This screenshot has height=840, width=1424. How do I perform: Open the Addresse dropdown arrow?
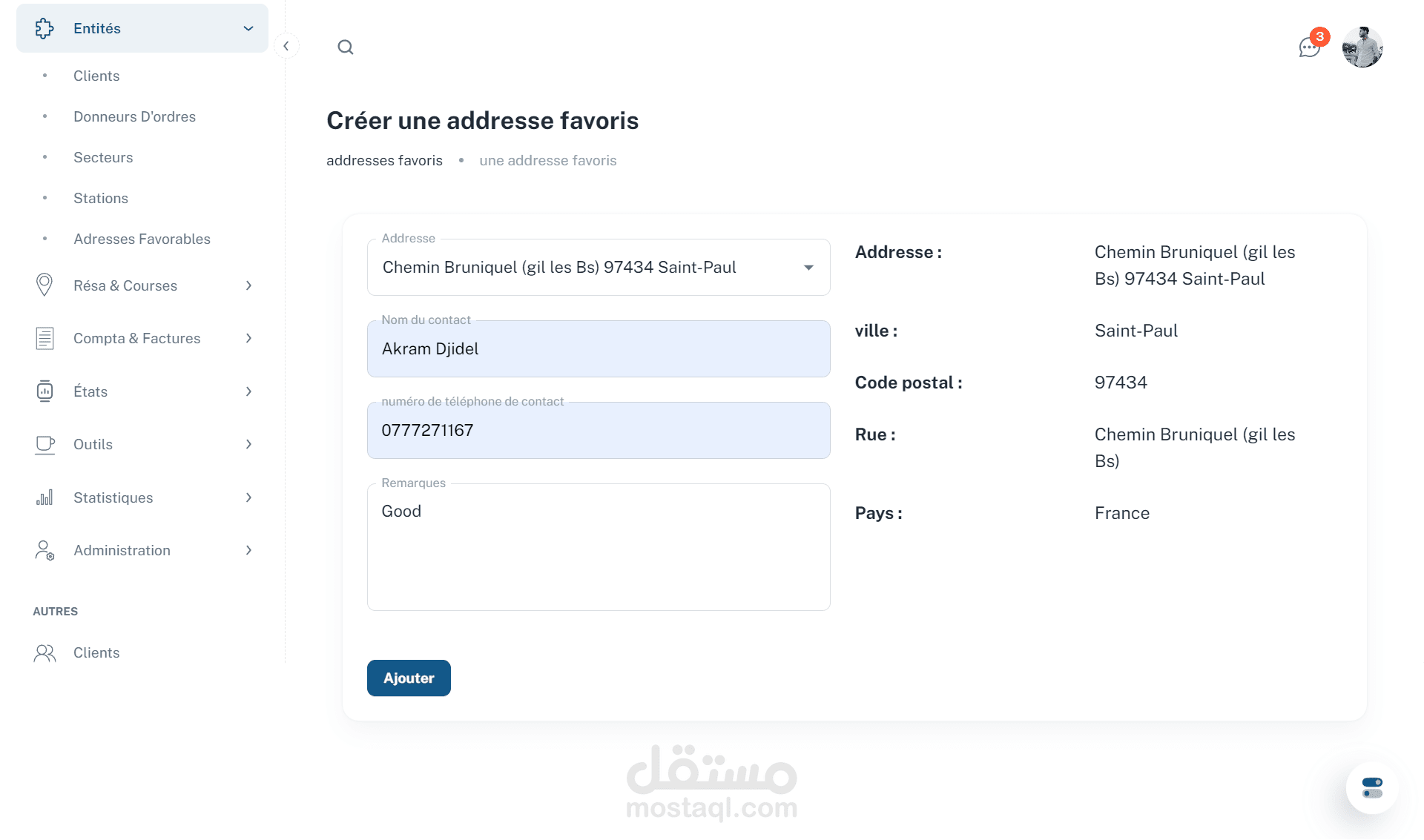808,268
